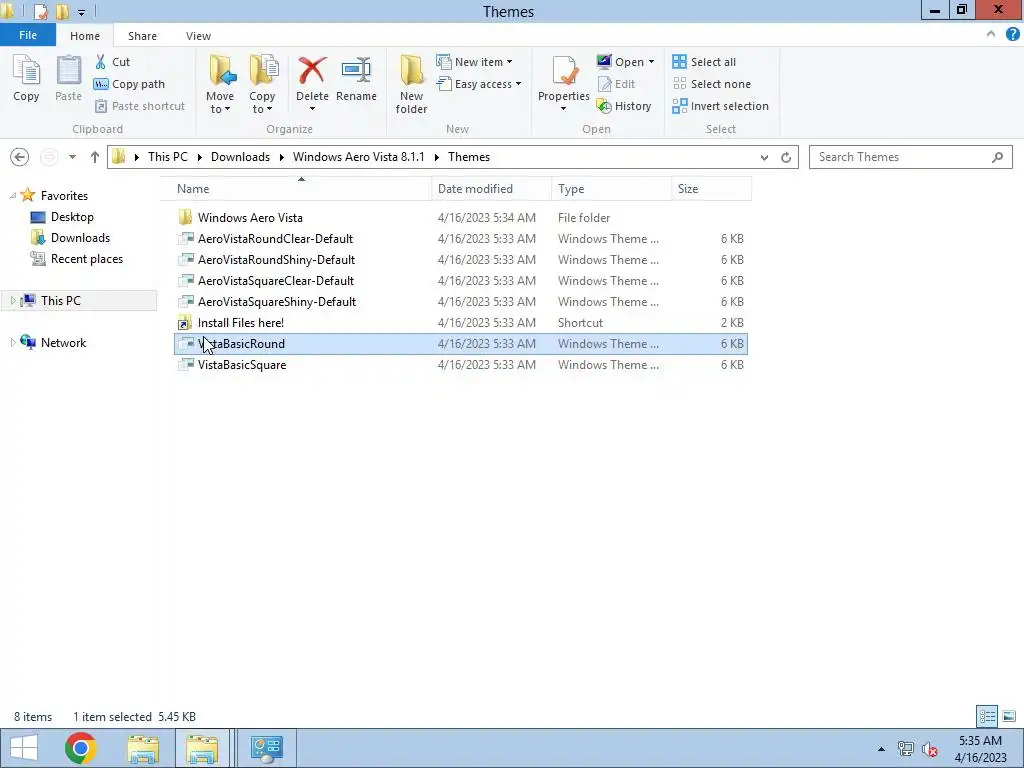Collapse the Favorites tree node
This screenshot has height=768, width=1024.
[x=12, y=196]
